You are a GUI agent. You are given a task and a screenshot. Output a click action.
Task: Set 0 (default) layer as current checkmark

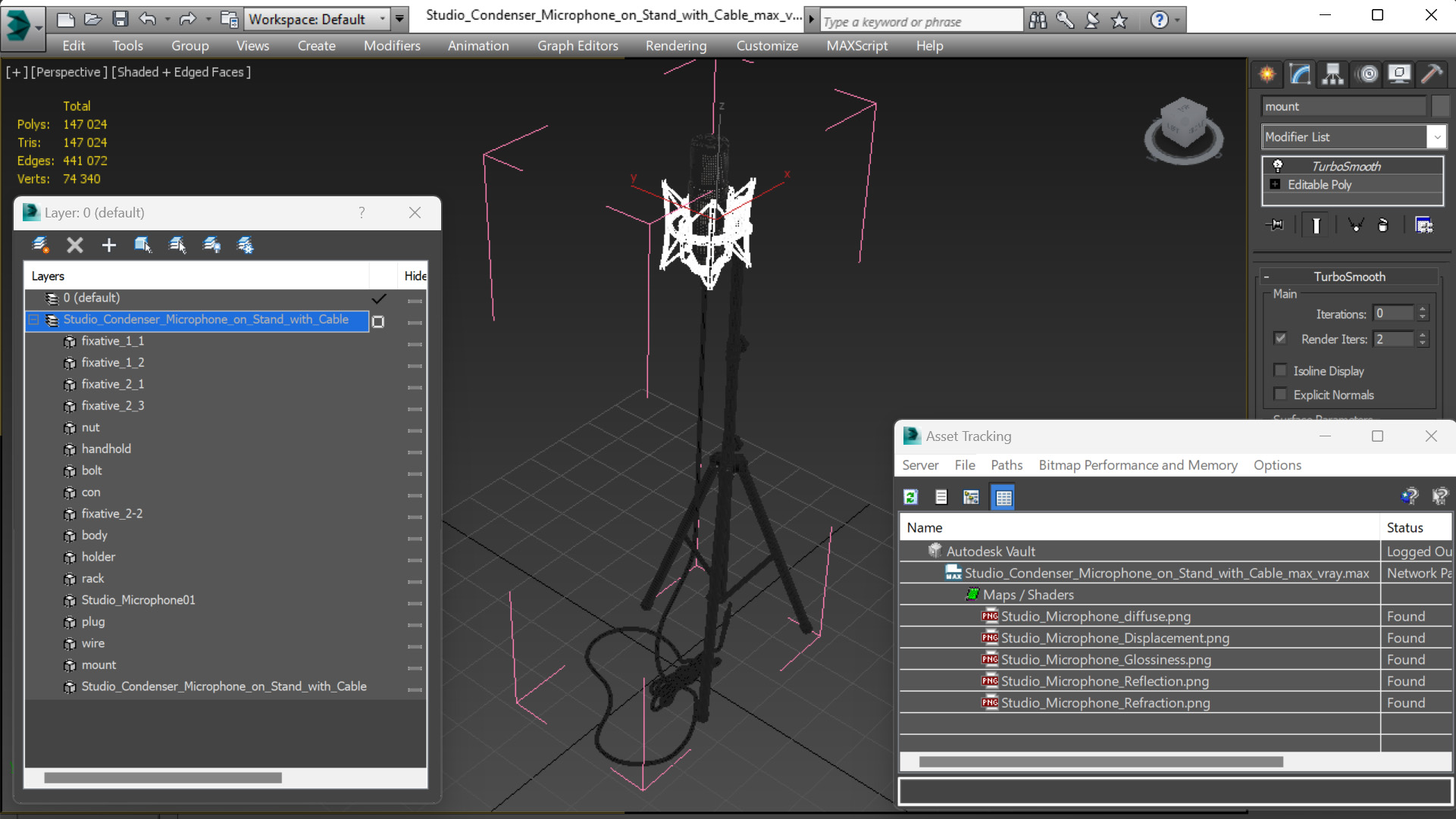(x=379, y=299)
